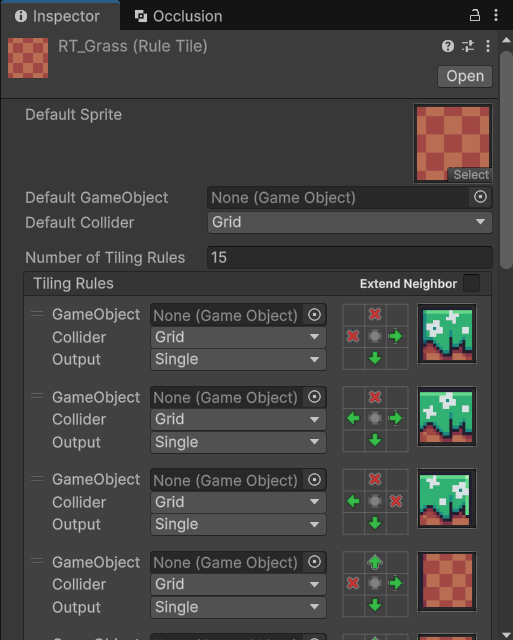Toggle second rule's left green arrow

(x=353, y=418)
